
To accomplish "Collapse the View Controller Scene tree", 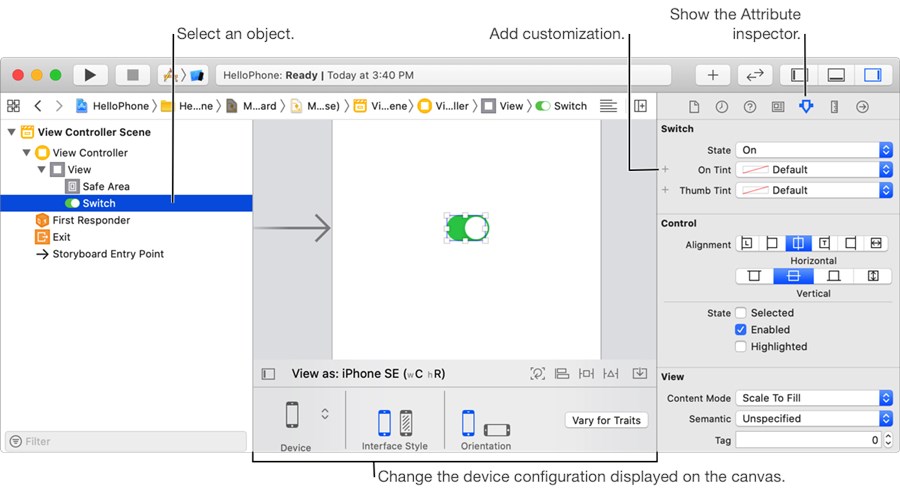I will tap(12, 132).
